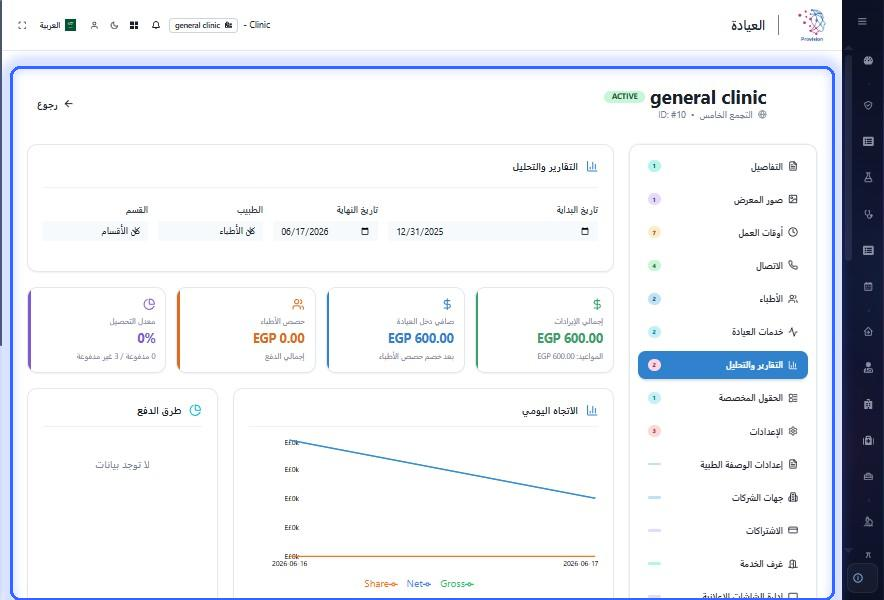
Task: Open the التفاصيل details tab
Action: (x=723, y=166)
